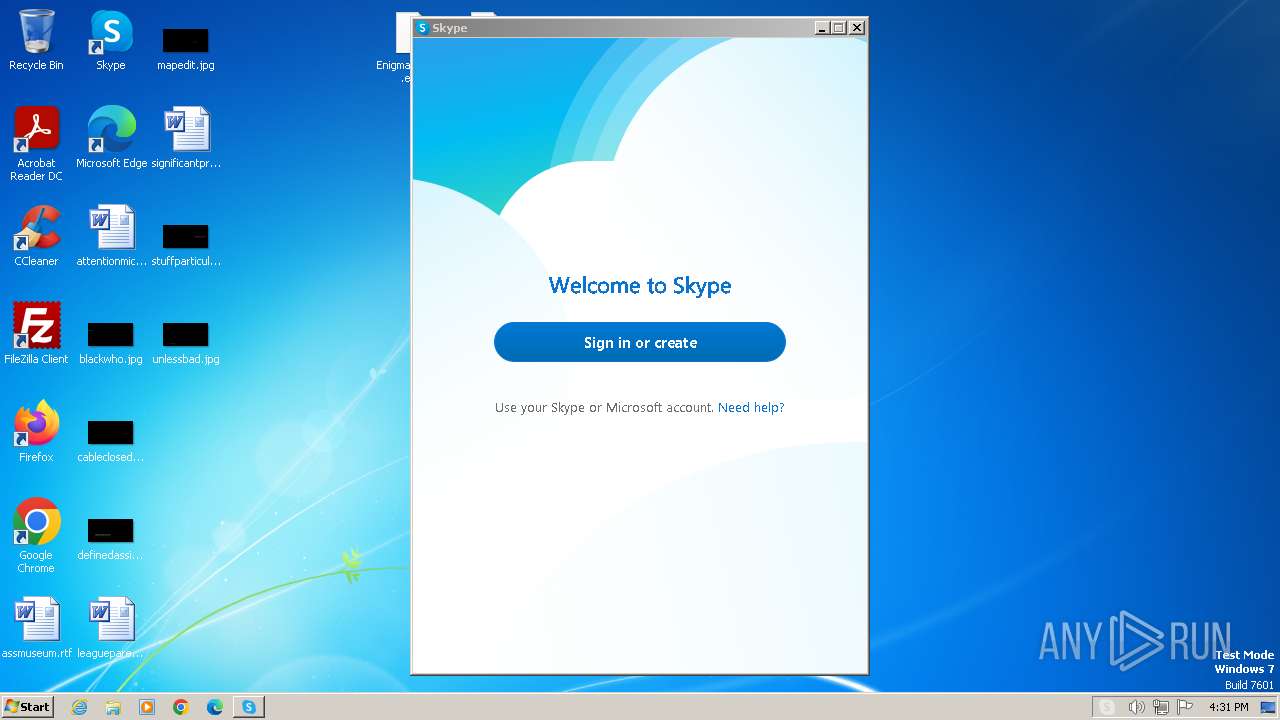Click the Sign in or create button
The width and height of the screenshot is (1280, 720).
(640, 342)
